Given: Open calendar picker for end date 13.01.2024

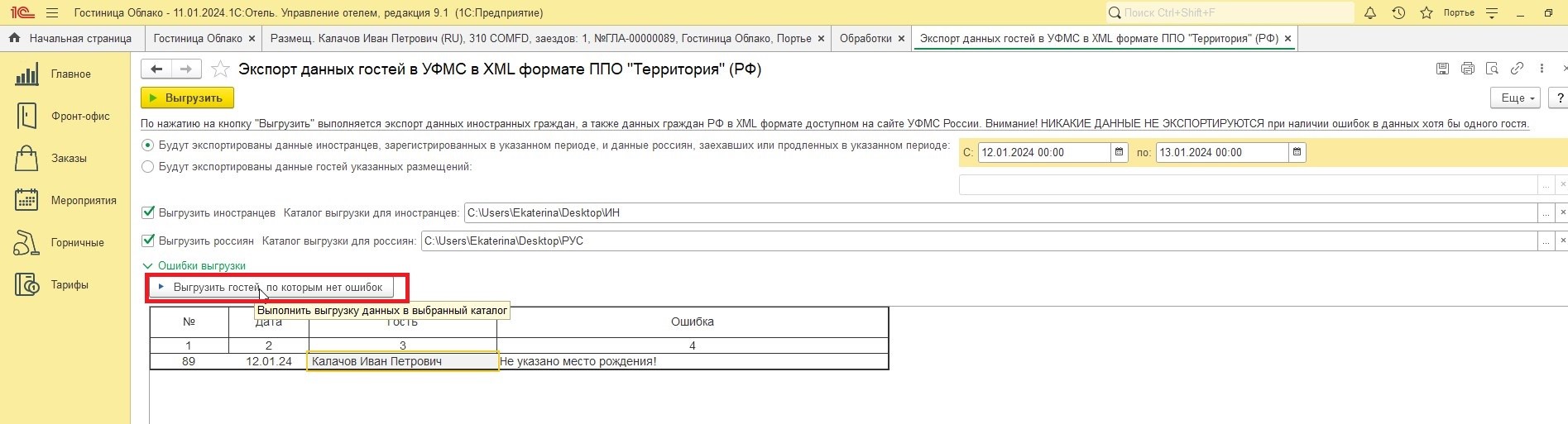Looking at the screenshot, I should [1297, 152].
